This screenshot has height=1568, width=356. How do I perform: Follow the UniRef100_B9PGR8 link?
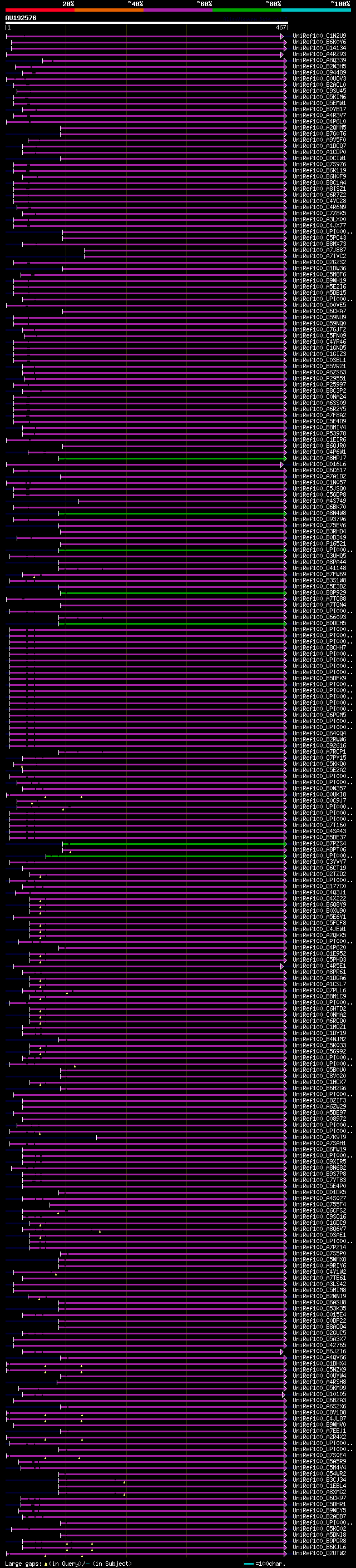point(319,1541)
